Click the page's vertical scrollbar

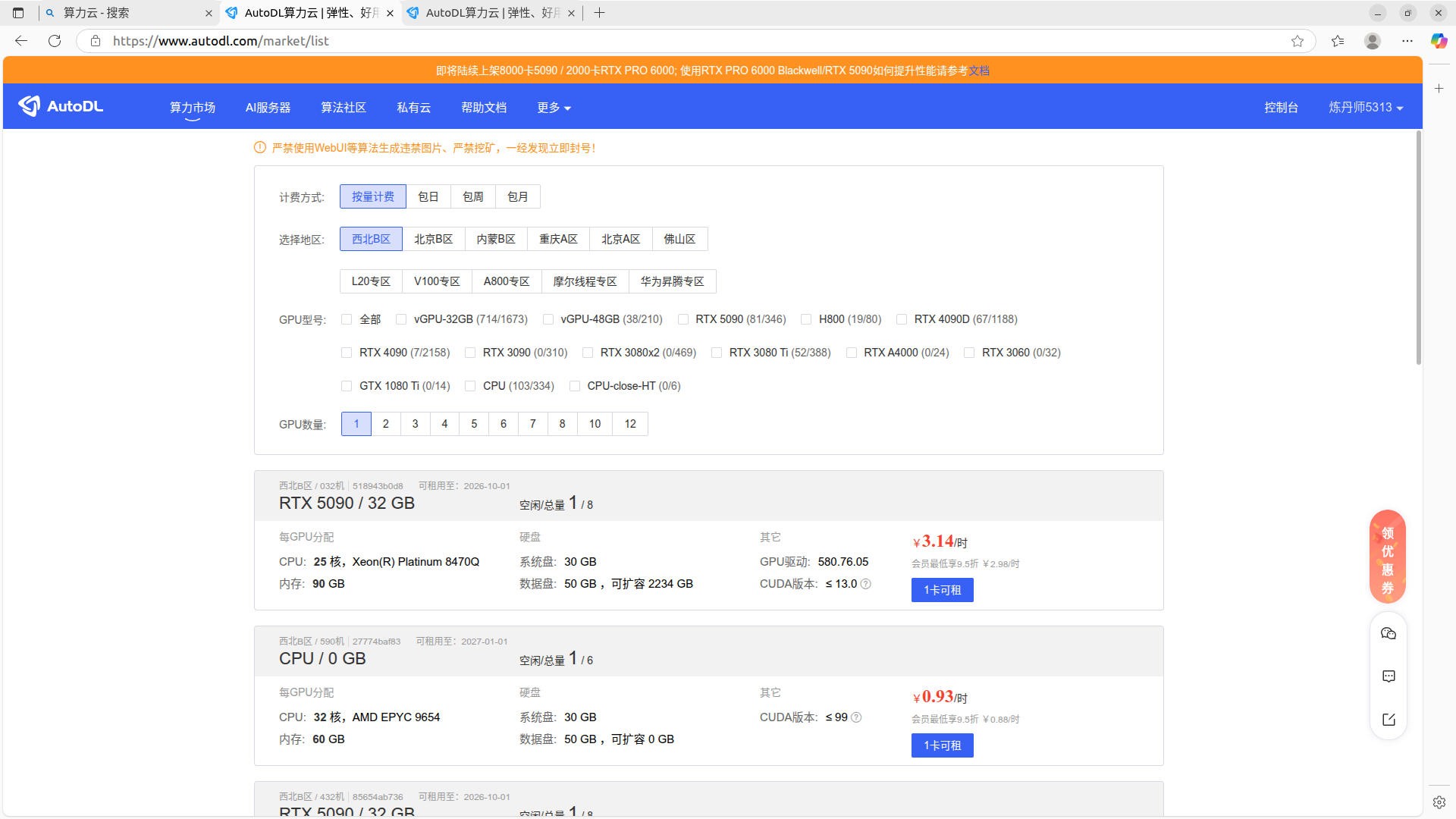pyautogui.click(x=1418, y=247)
